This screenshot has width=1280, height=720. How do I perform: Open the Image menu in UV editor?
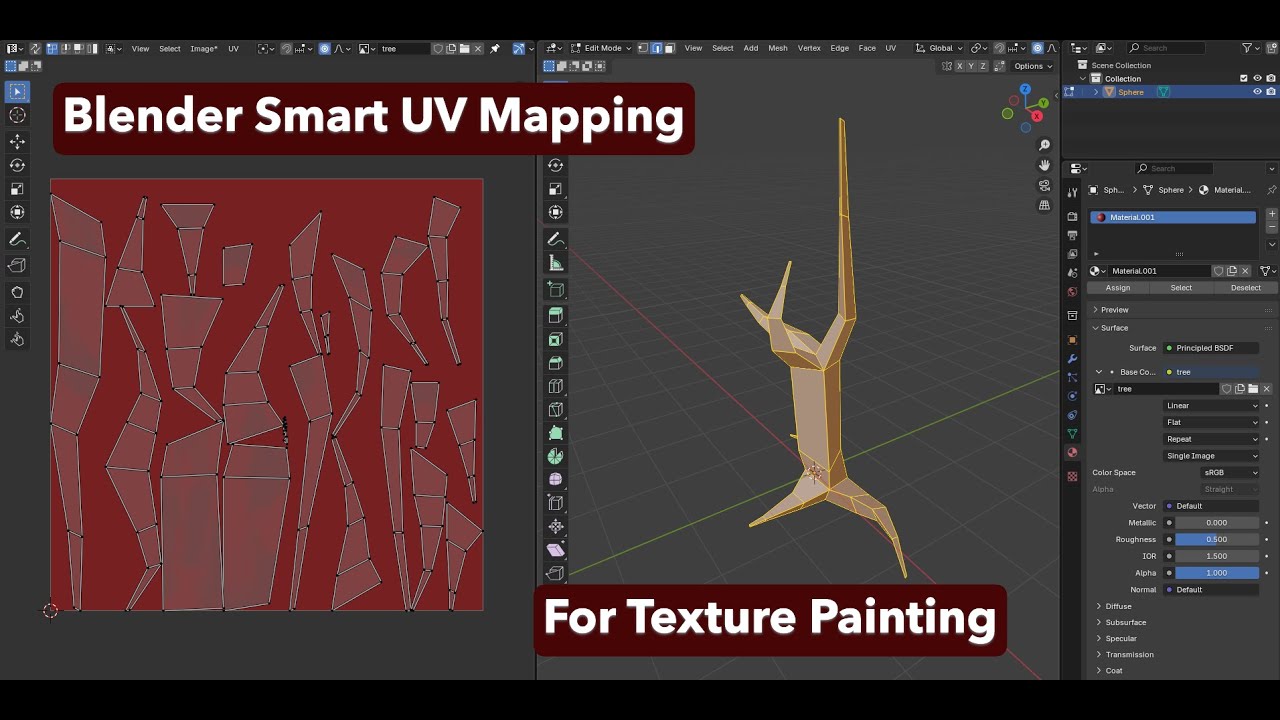click(204, 48)
